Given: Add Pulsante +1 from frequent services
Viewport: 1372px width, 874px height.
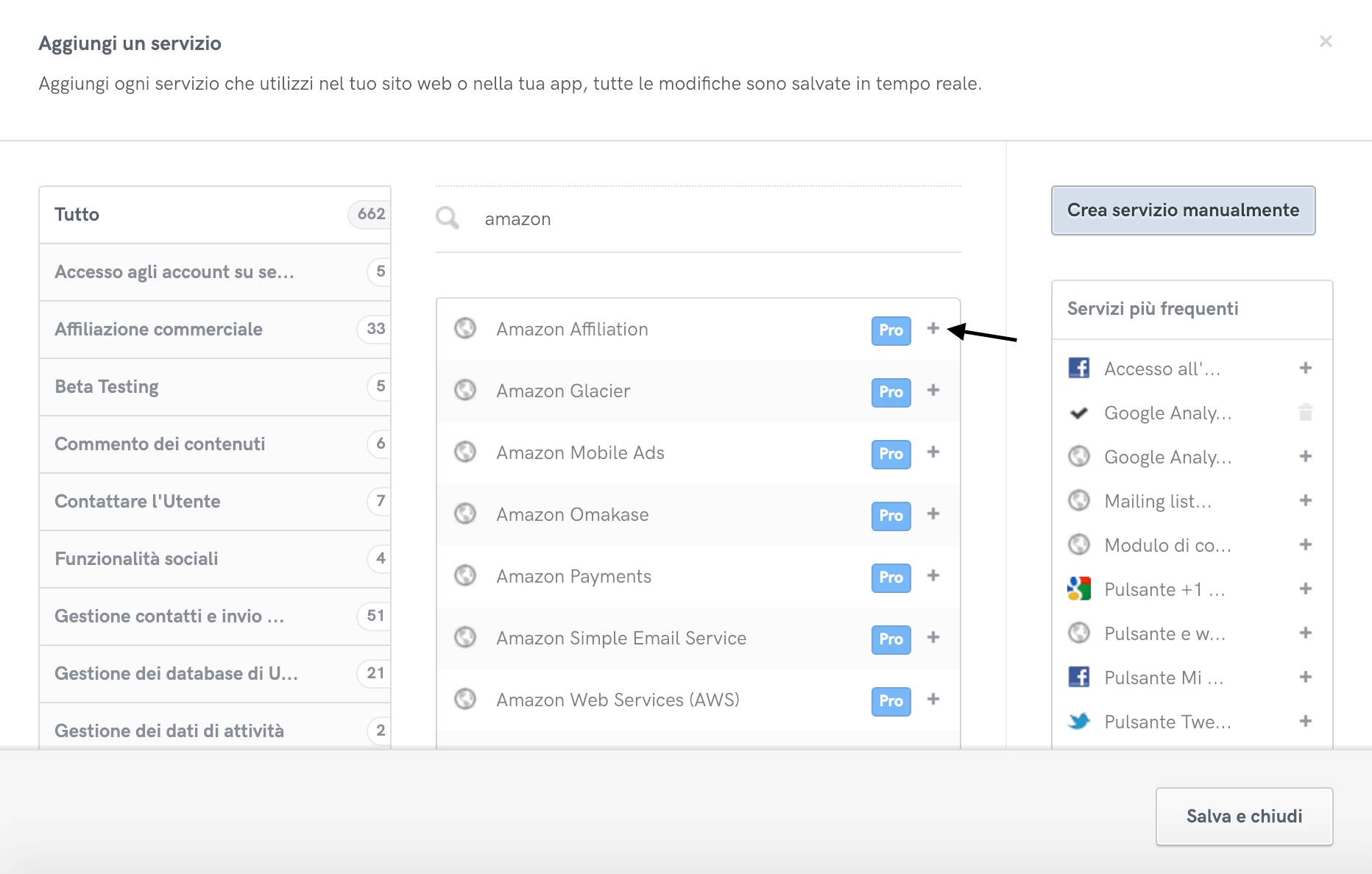Looking at the screenshot, I should point(1305,589).
